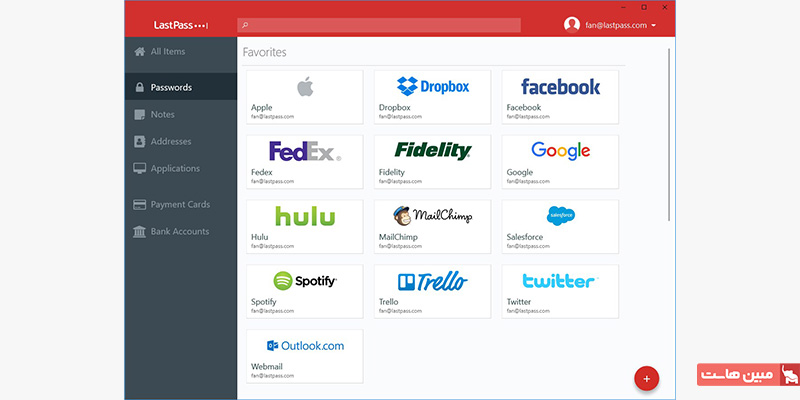Screen dimensions: 800x400
Task: Click the bank building icon beside Bank Accounts
Action: (x=139, y=232)
